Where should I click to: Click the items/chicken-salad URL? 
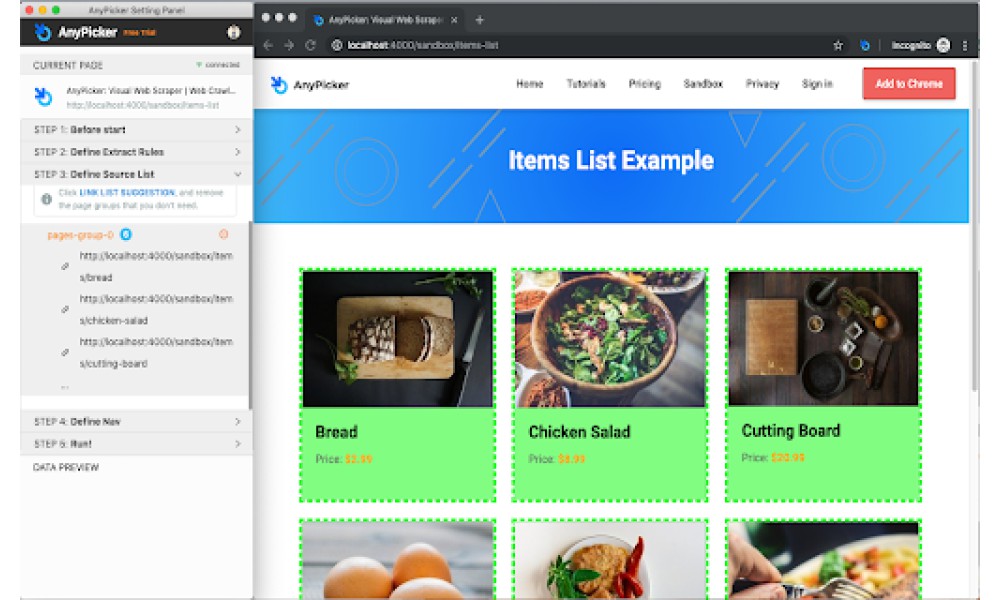click(156, 309)
